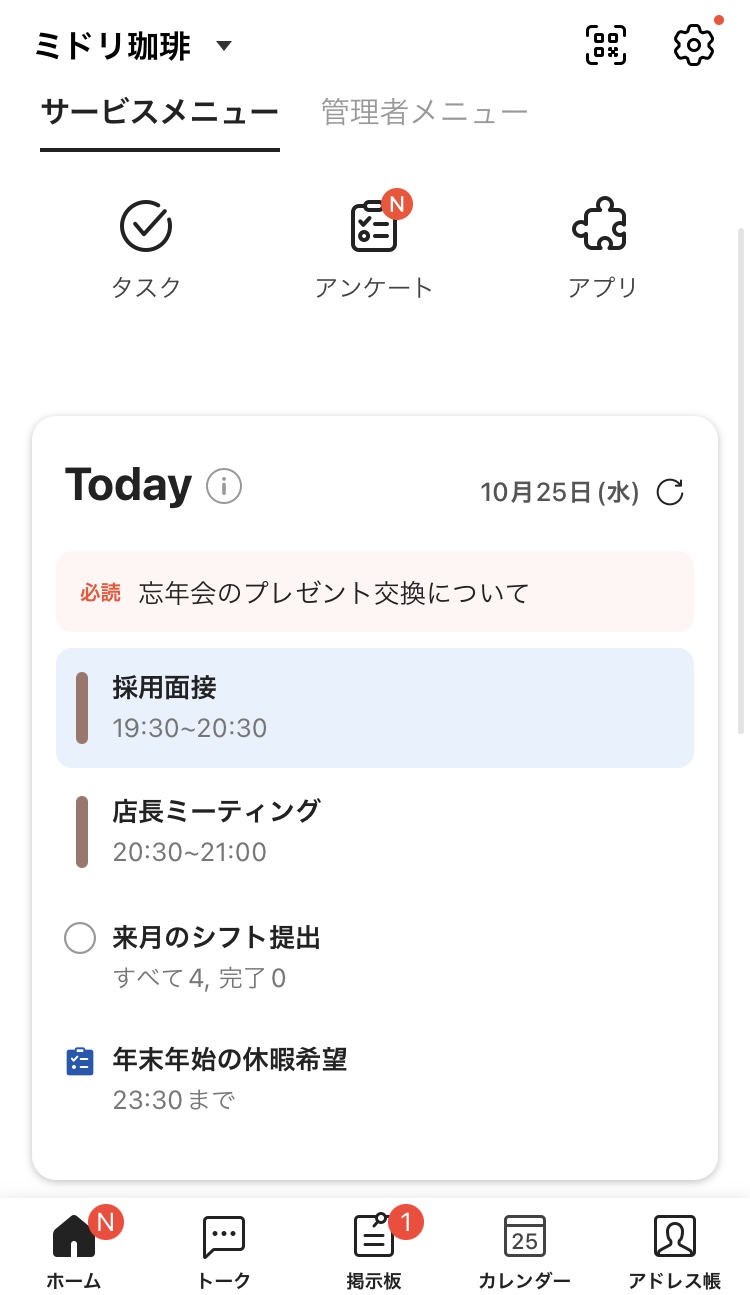The height and width of the screenshot is (1295, 750).
Task: Refresh the Today list
Action: coord(670,492)
